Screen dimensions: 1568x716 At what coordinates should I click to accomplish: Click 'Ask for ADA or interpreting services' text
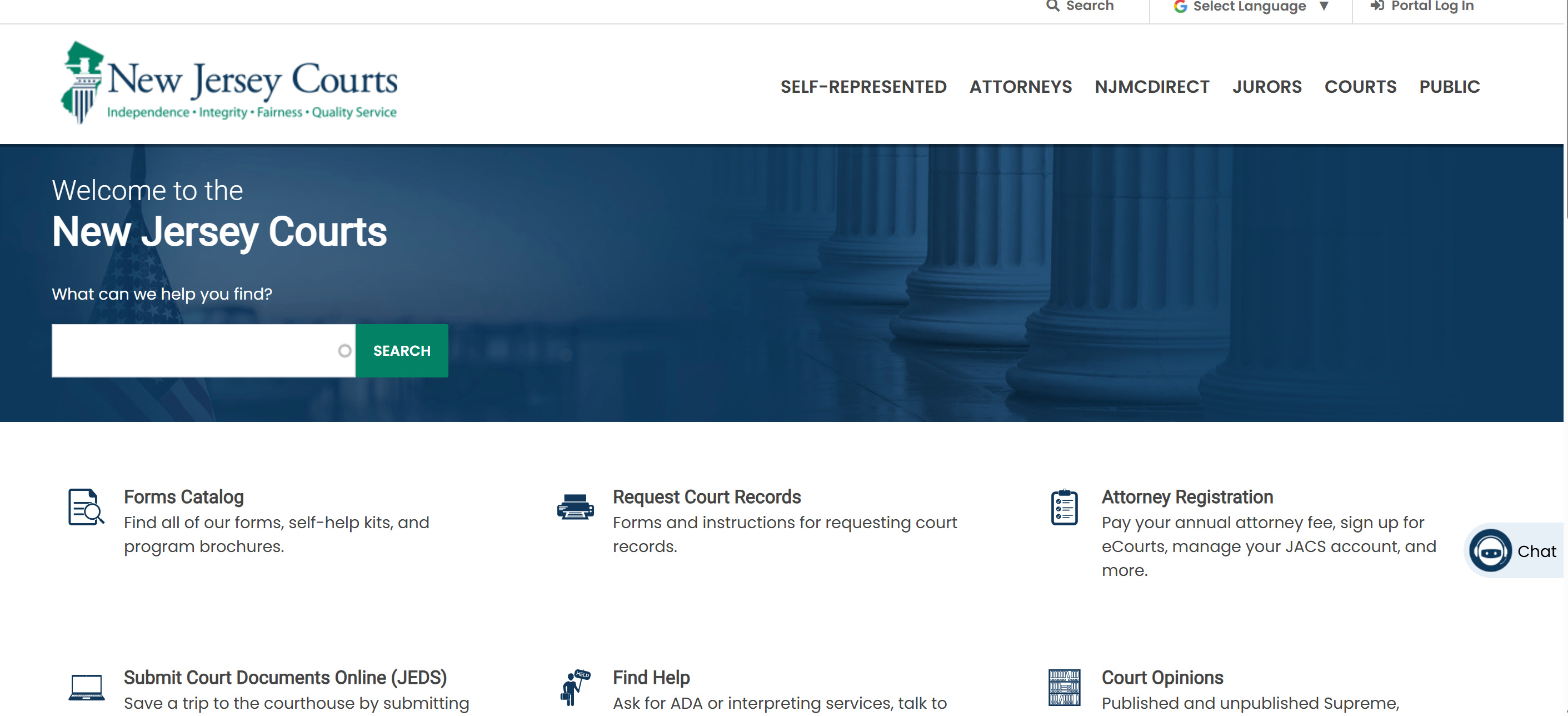pos(780,703)
